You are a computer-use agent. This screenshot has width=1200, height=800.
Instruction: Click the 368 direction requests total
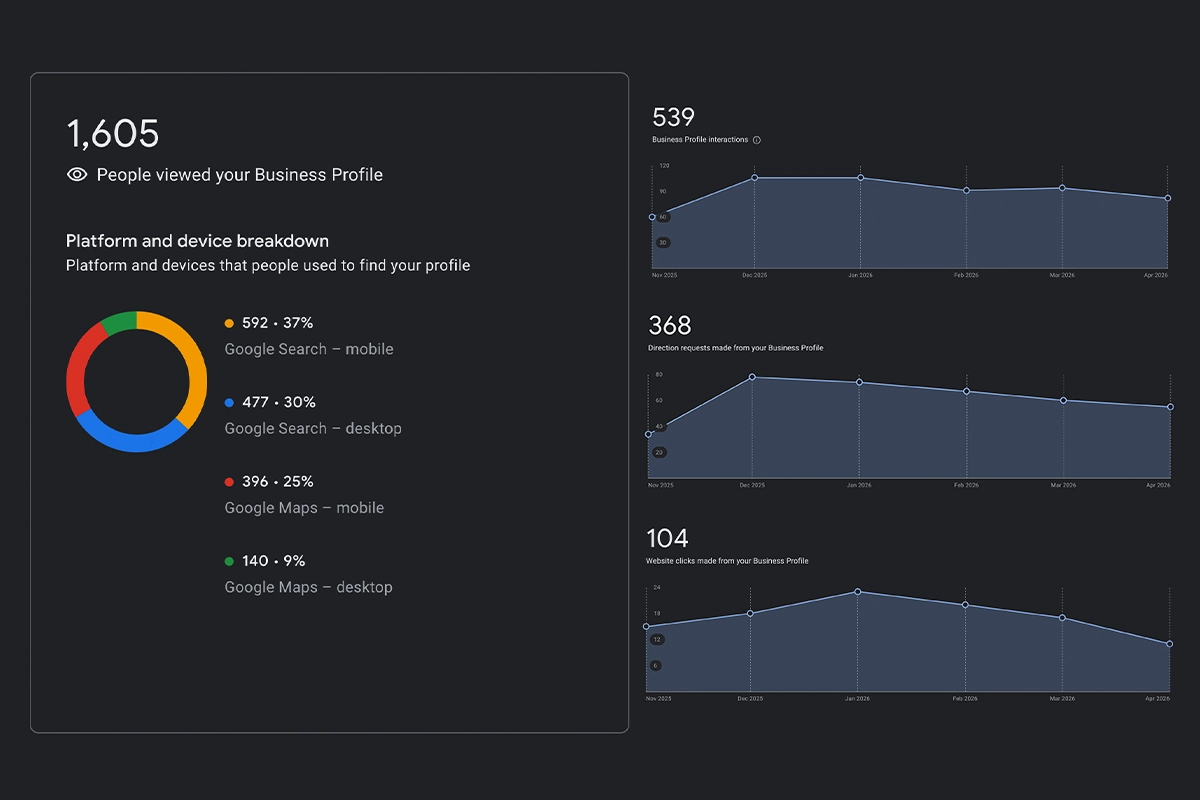[x=670, y=325]
